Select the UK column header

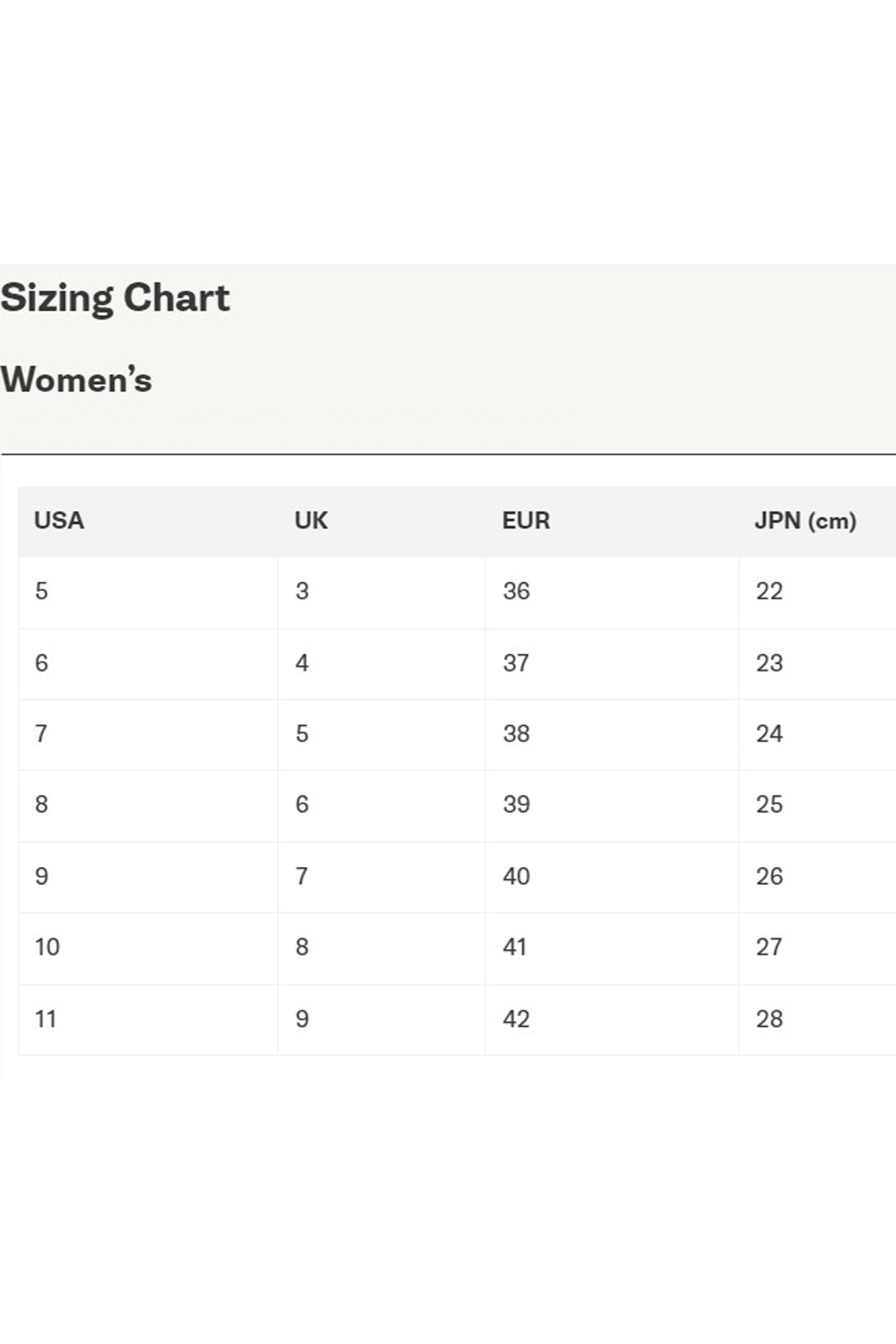311,520
